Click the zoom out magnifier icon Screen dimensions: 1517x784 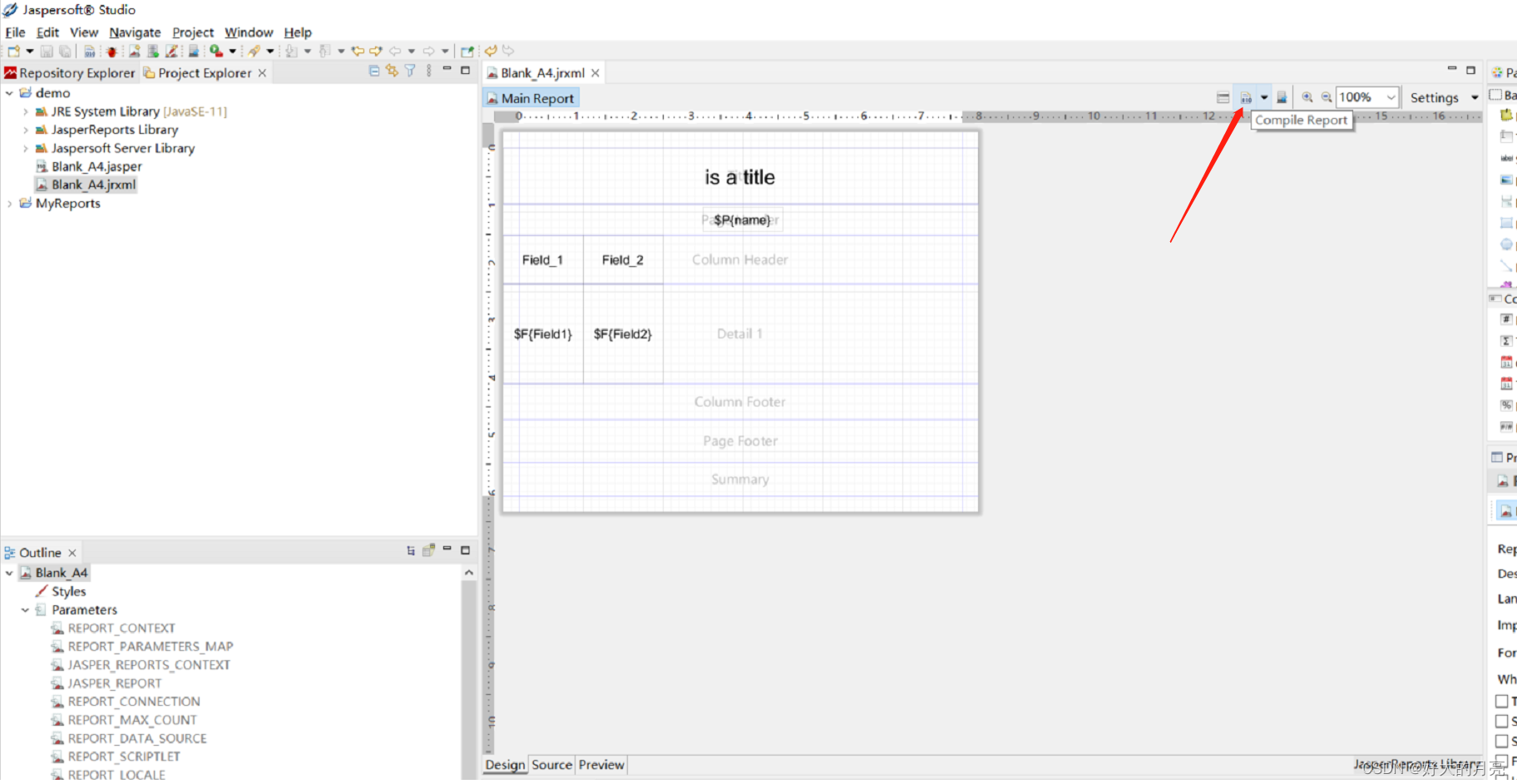pyautogui.click(x=1327, y=97)
